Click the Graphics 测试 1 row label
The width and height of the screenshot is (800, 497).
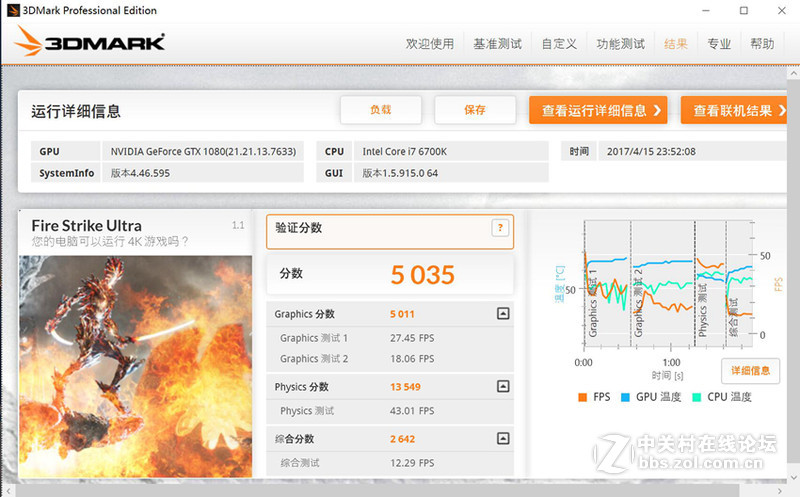coord(314,338)
